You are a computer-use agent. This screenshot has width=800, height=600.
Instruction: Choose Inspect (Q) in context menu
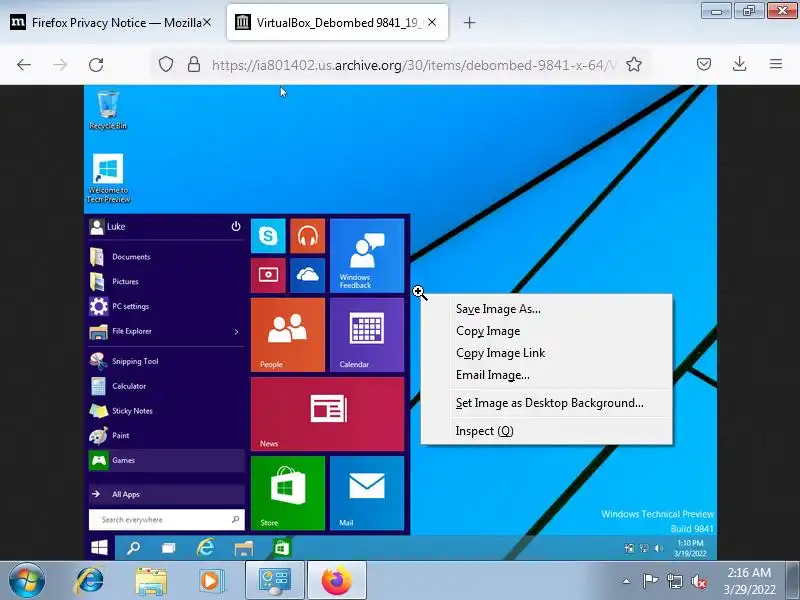coord(546,431)
